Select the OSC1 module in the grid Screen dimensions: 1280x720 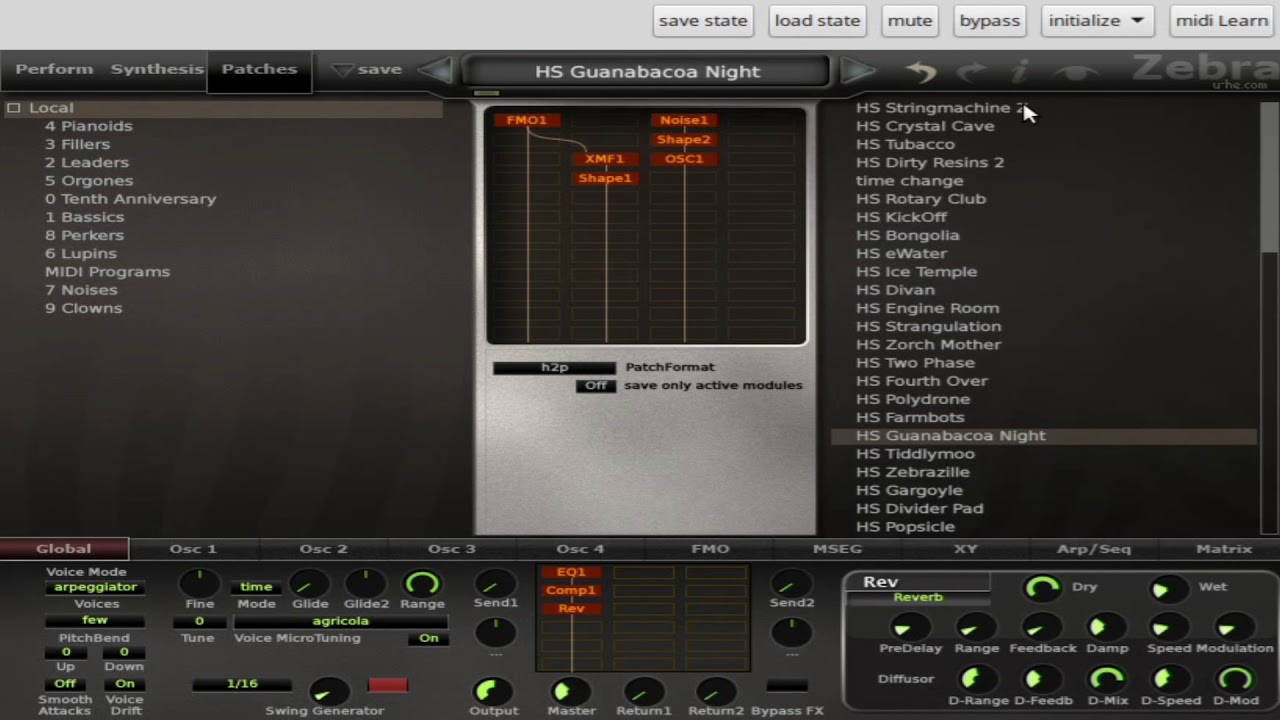[x=684, y=158]
